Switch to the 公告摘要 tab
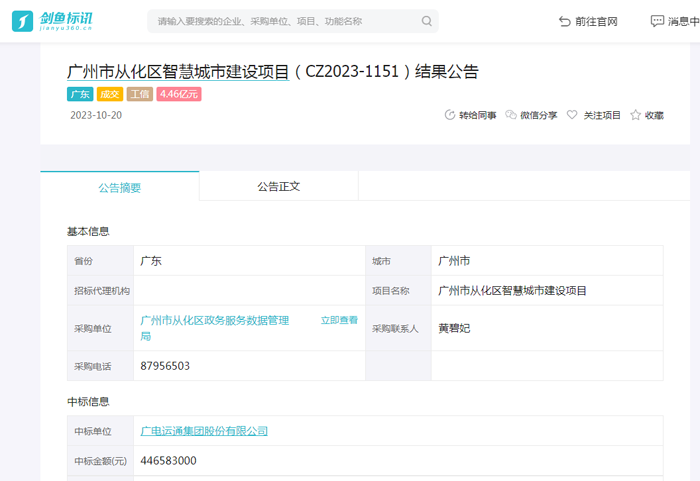This screenshot has width=700, height=481. click(120, 187)
